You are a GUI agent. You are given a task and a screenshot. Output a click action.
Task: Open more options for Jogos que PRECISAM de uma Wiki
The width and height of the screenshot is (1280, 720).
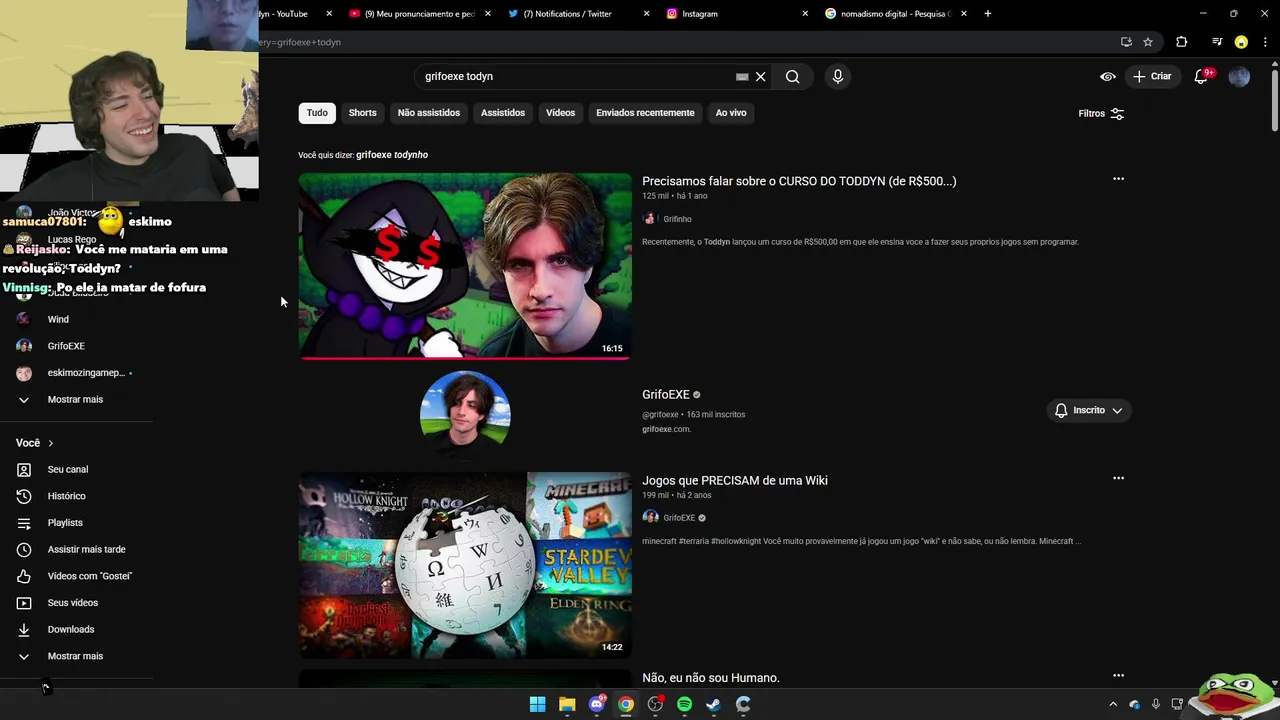(1118, 478)
